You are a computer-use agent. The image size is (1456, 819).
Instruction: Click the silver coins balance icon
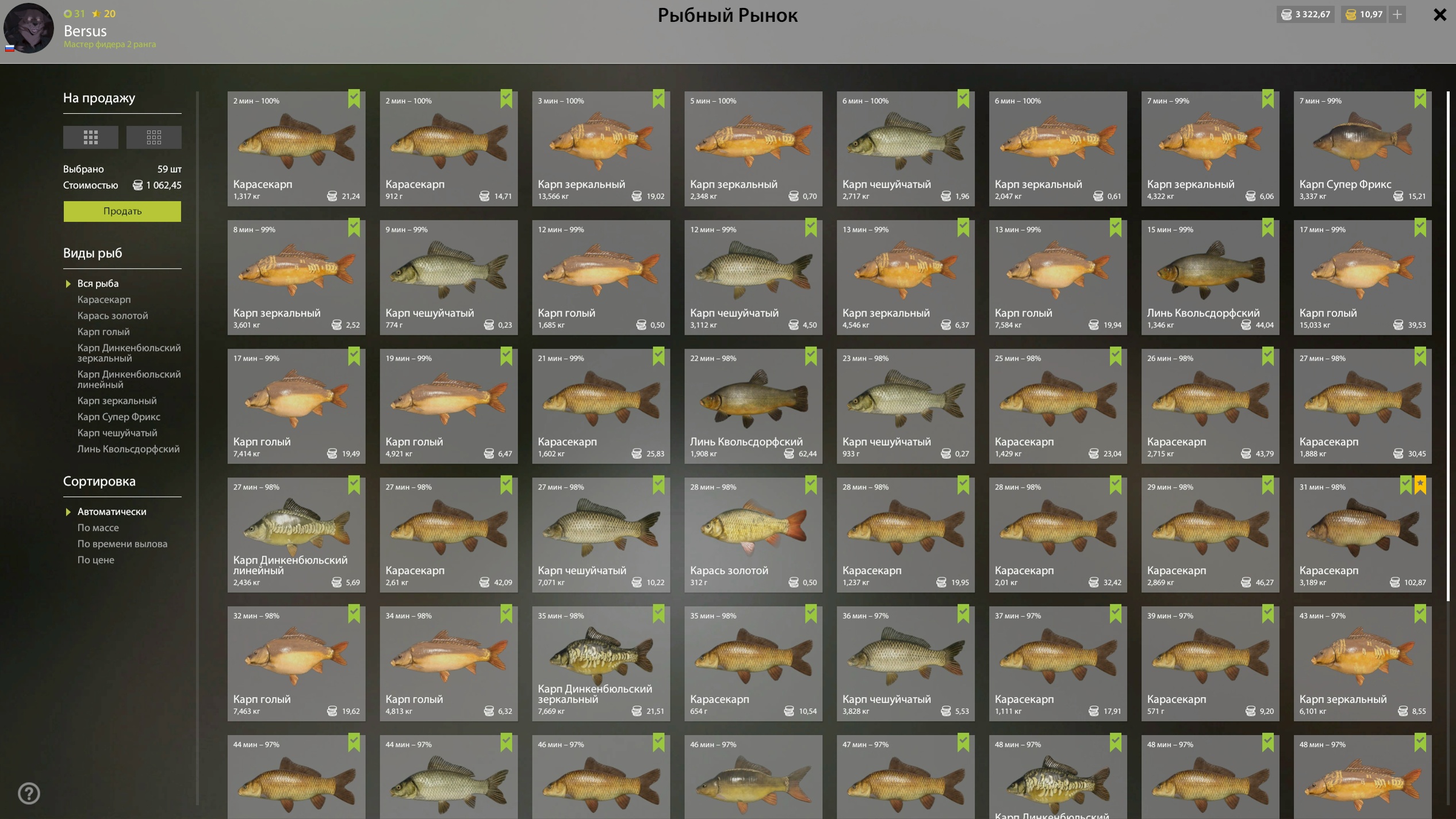[1286, 14]
